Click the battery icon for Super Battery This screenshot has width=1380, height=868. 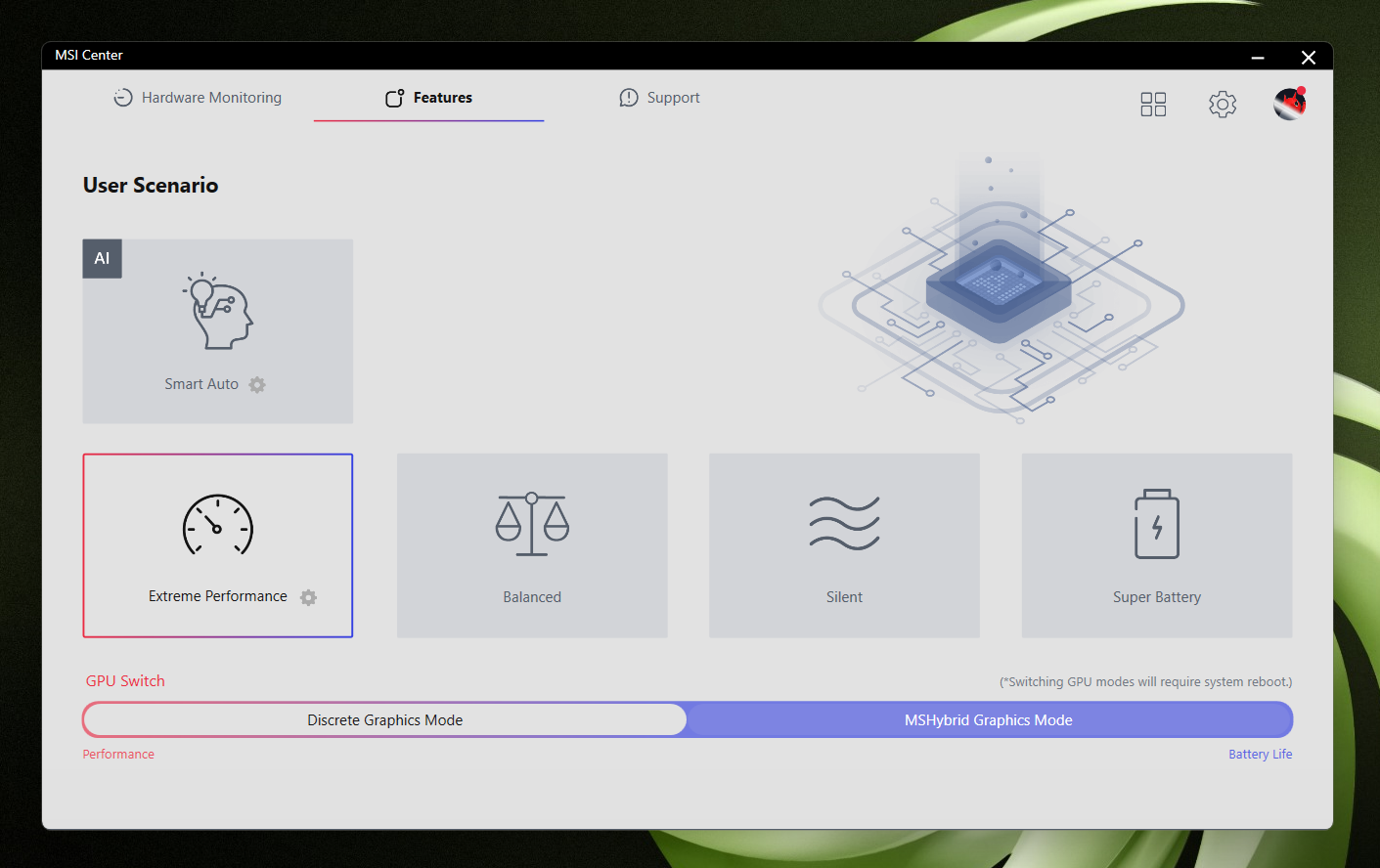coord(1157,524)
